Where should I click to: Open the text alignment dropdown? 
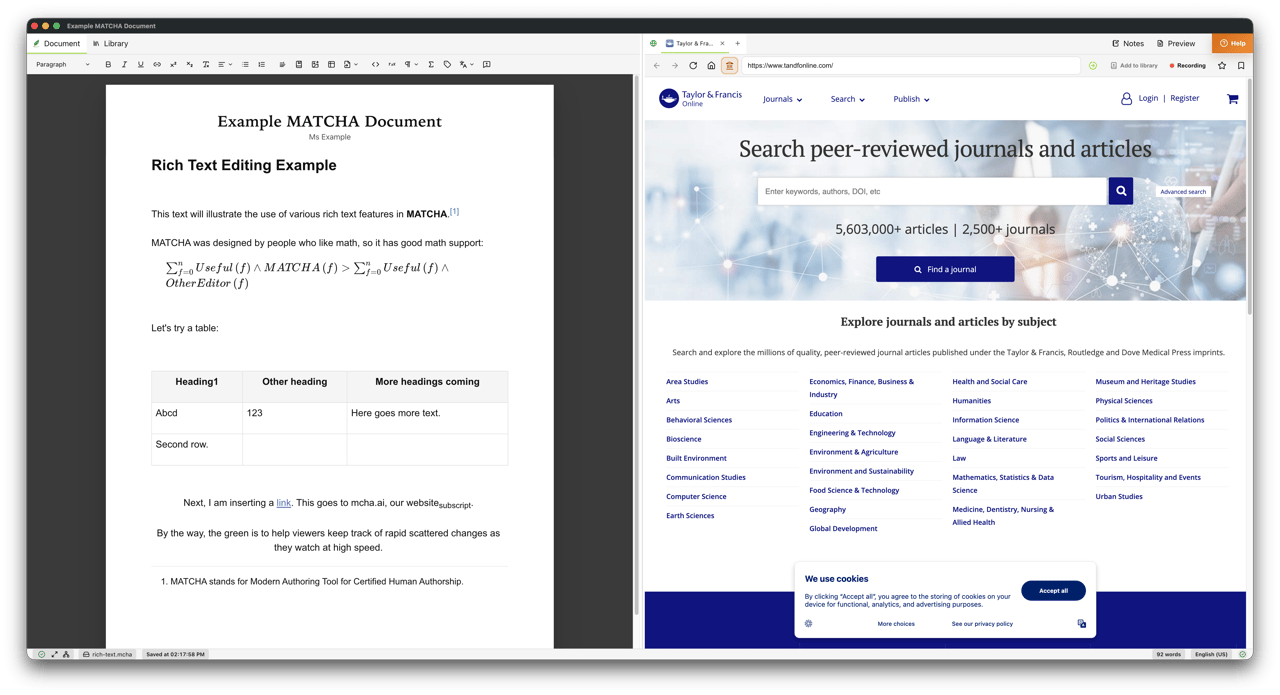click(x=225, y=64)
